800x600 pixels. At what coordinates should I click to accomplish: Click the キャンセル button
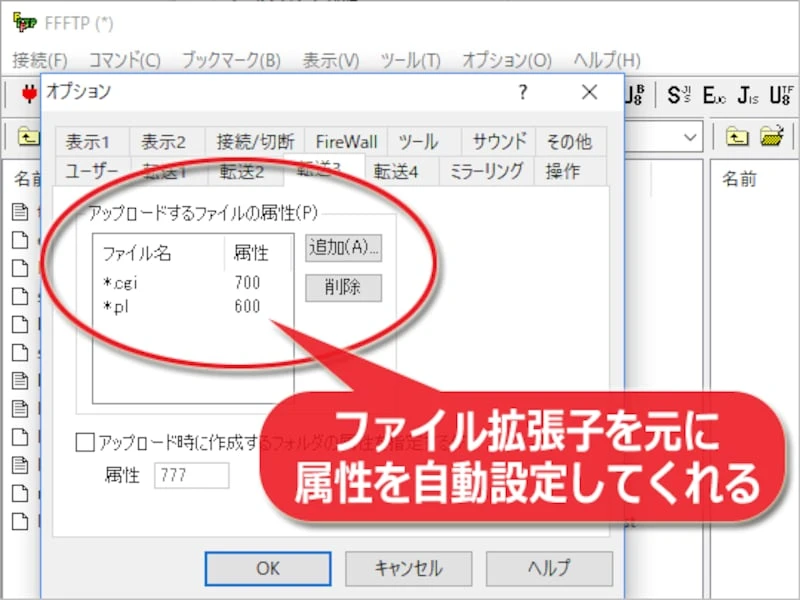pyautogui.click(x=408, y=568)
